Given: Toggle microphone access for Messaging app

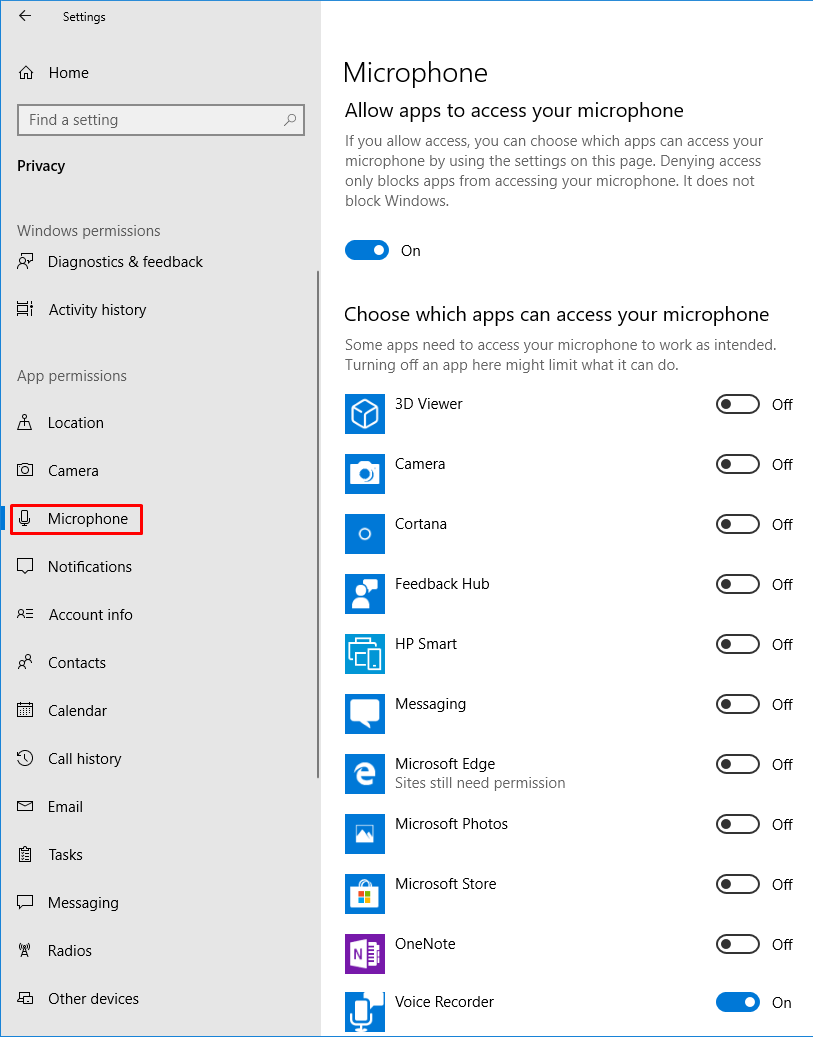Looking at the screenshot, I should (x=738, y=704).
